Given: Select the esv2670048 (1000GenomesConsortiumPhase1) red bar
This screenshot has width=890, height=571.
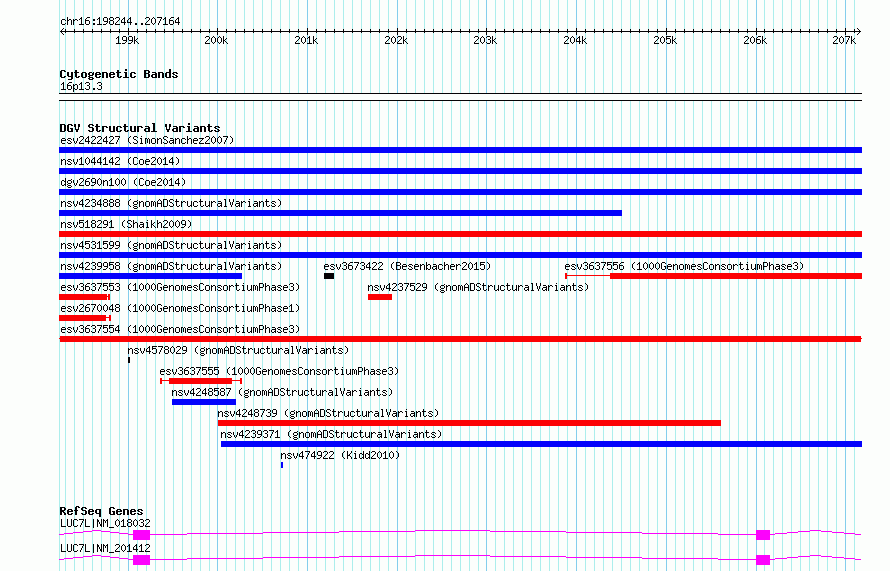Looking at the screenshot, I should (x=83, y=318).
